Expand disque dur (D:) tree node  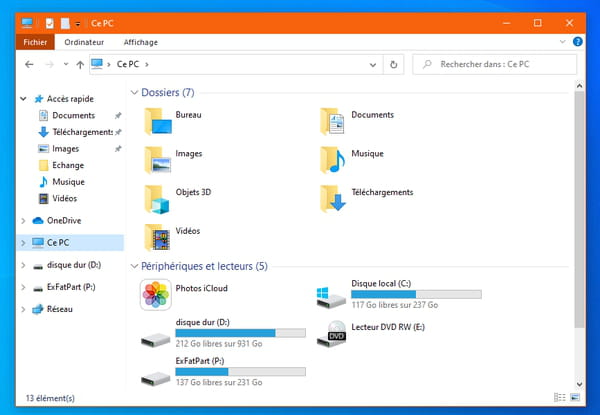pos(23,265)
